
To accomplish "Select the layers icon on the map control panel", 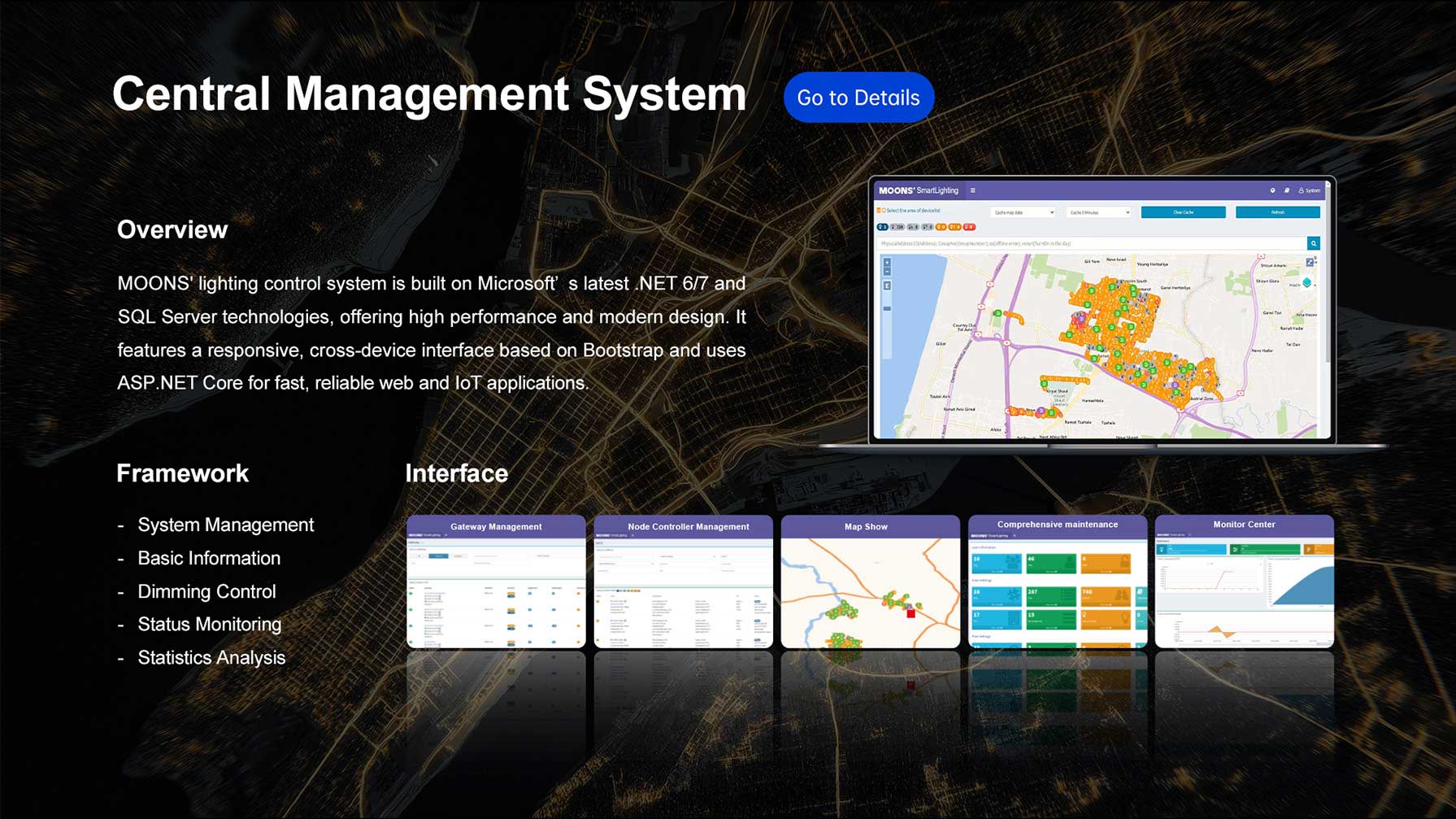I will pos(1307,282).
